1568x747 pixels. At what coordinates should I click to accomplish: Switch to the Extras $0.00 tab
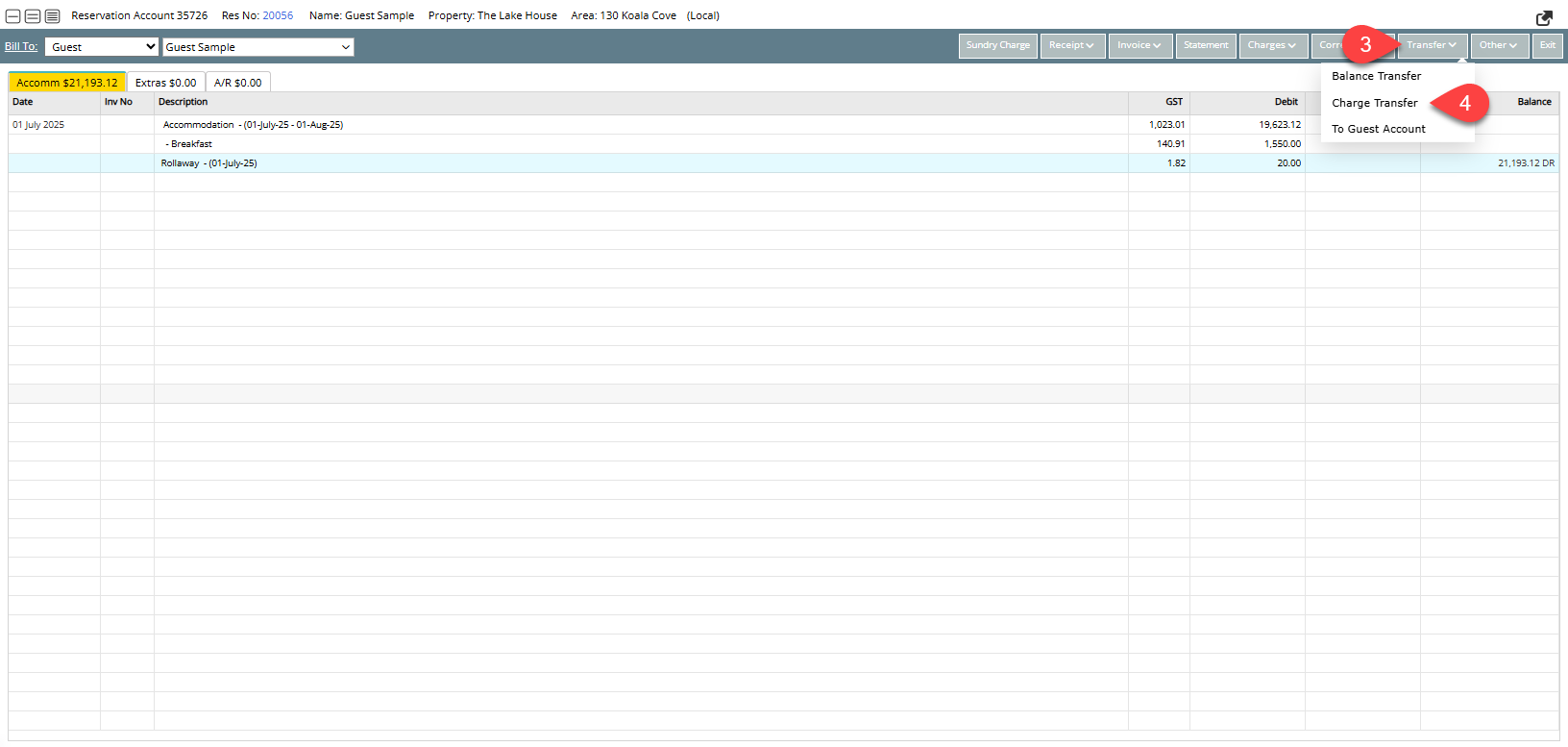pyautogui.click(x=166, y=83)
